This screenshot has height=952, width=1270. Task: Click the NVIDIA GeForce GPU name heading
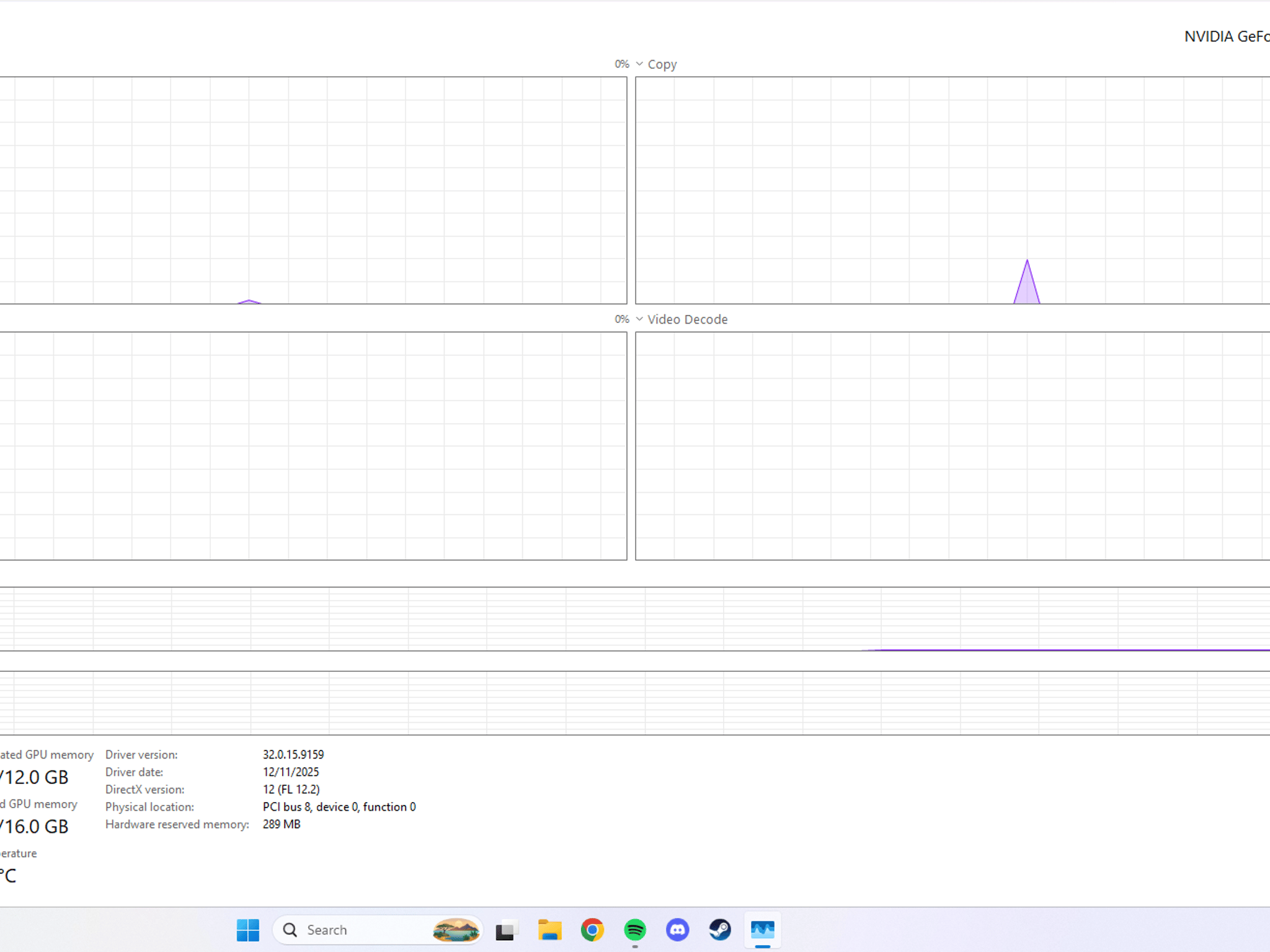click(x=1227, y=37)
